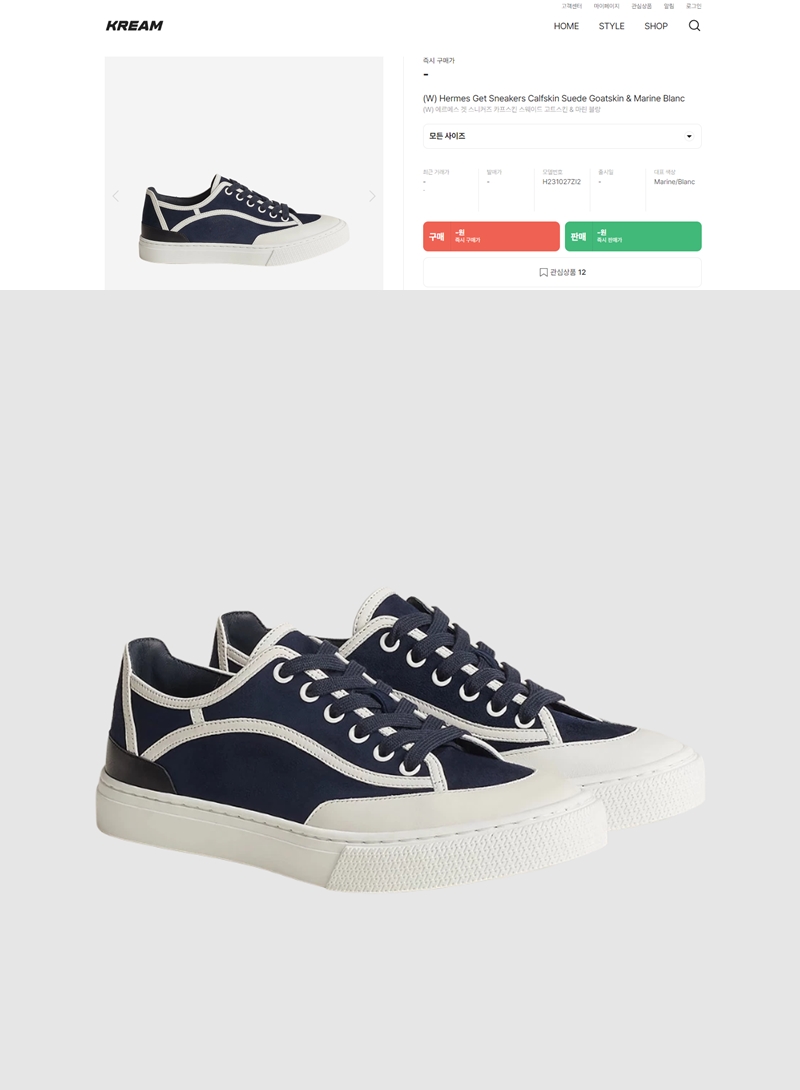Image resolution: width=800 pixels, height=1090 pixels.
Task: Expand the 모든 사이즈 dropdown arrow
Action: pyautogui.click(x=689, y=136)
